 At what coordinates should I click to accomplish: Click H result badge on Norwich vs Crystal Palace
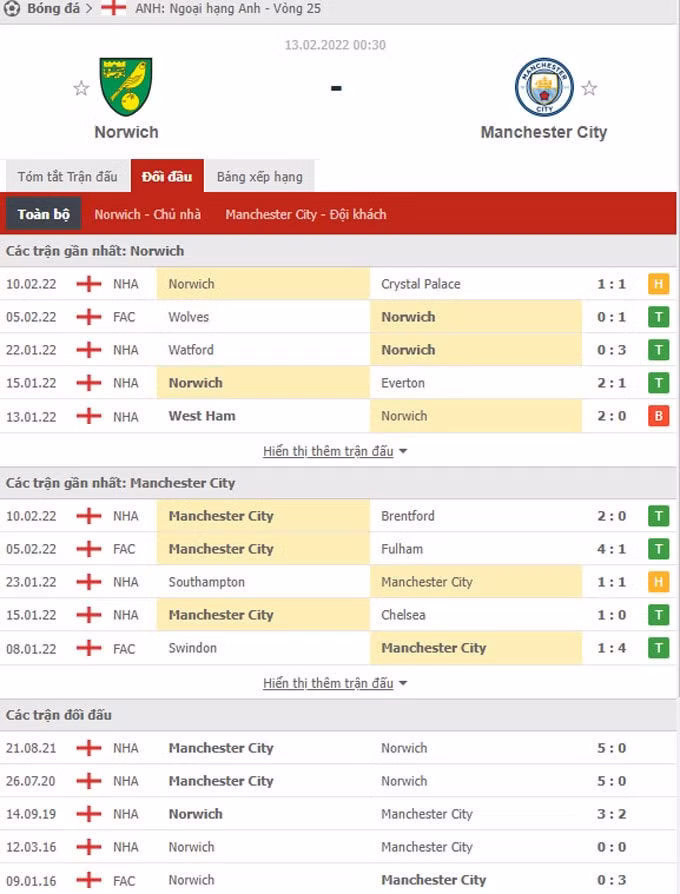tap(658, 284)
